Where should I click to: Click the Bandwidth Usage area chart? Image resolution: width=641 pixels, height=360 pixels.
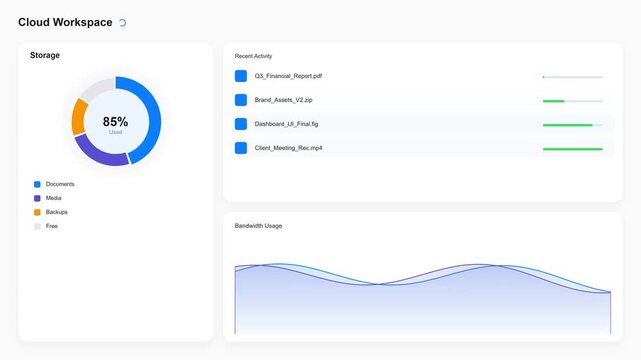click(x=423, y=299)
